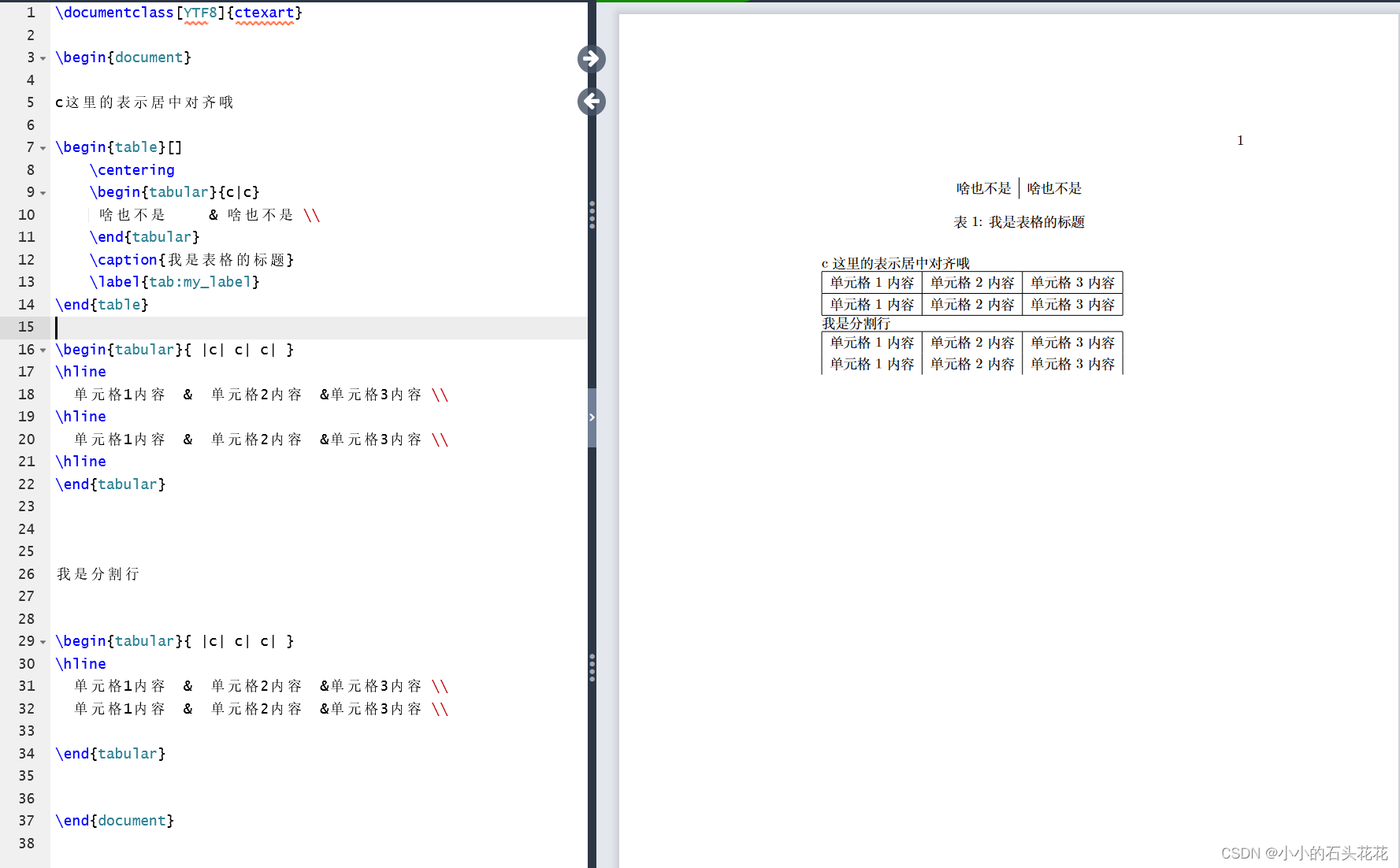Screen dimensions: 1400x868
Task: Click the go-to-code-location left arrow button
Action: click(x=592, y=102)
